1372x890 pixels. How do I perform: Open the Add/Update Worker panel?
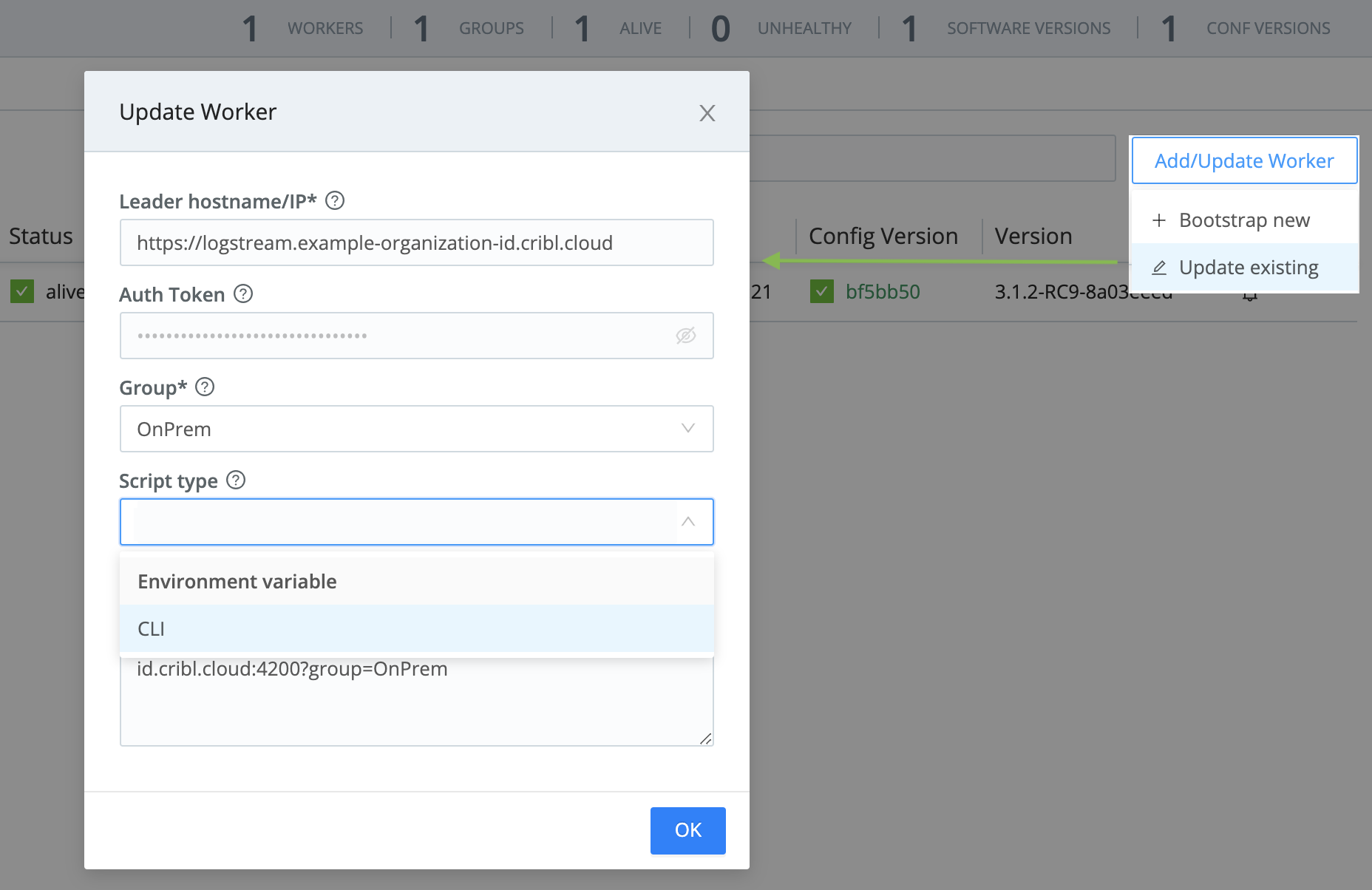point(1244,160)
